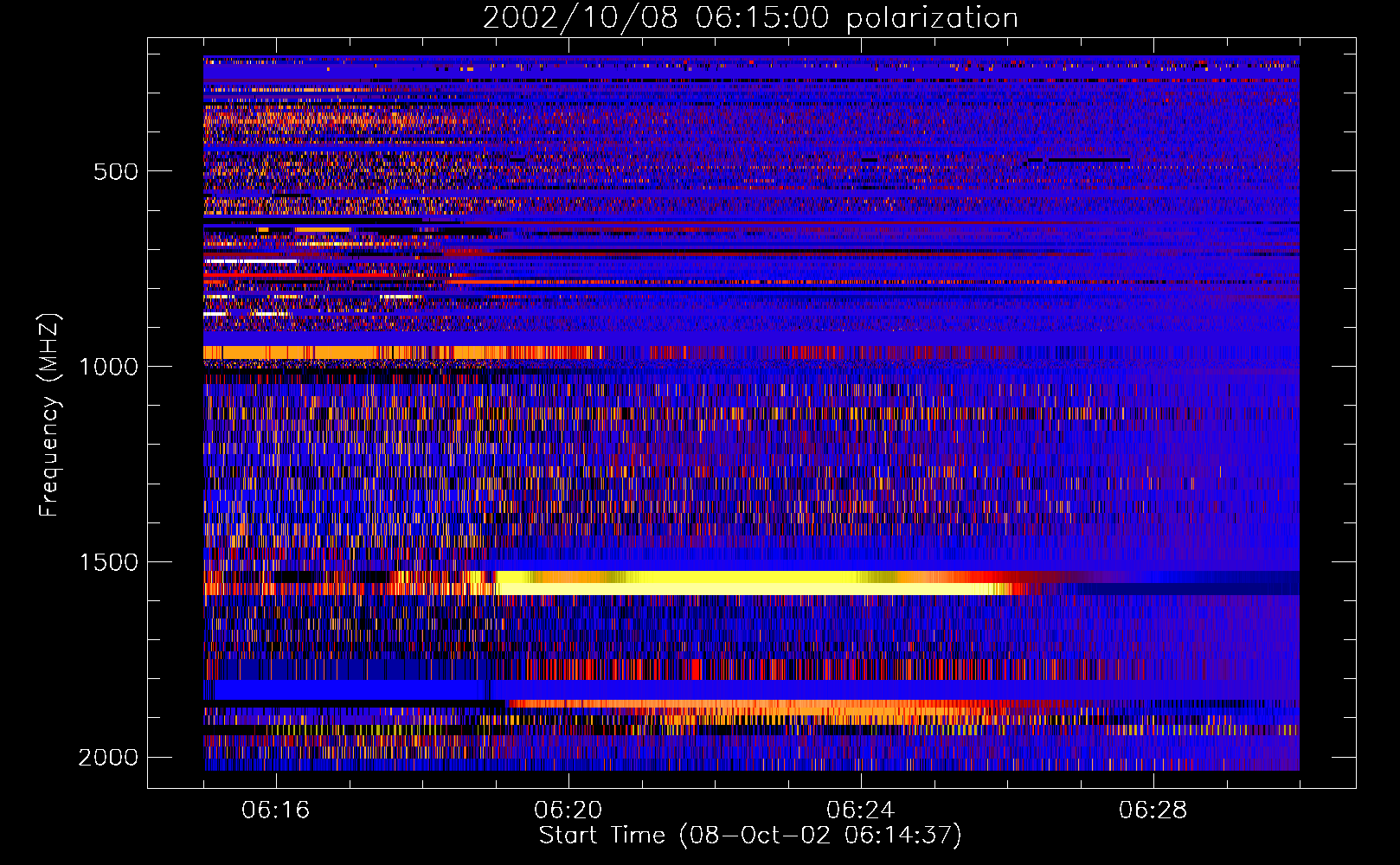
Task: Click the 06:24 time tick label
Action: point(860,810)
